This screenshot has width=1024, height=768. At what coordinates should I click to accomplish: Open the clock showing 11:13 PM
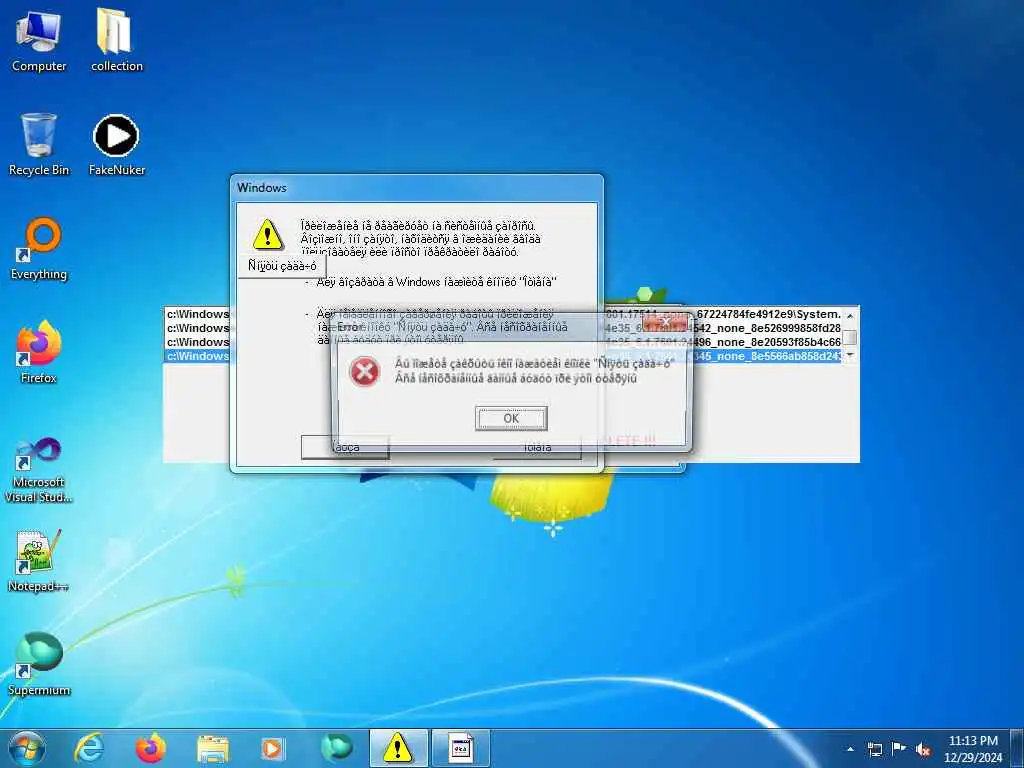click(x=973, y=749)
